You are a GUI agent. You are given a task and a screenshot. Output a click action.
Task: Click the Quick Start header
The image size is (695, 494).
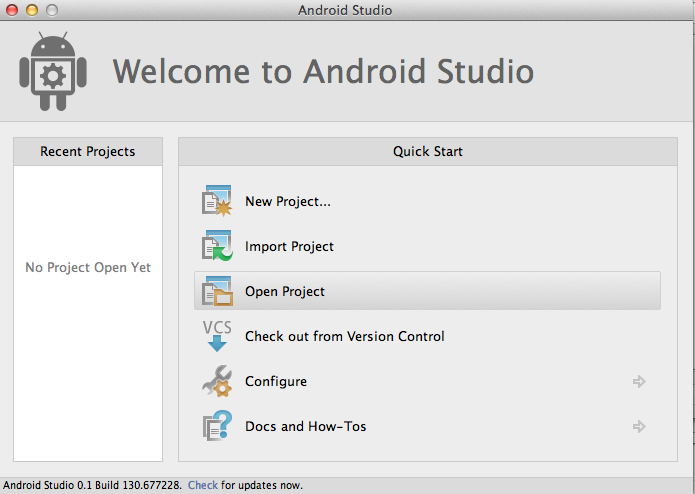[428, 152]
